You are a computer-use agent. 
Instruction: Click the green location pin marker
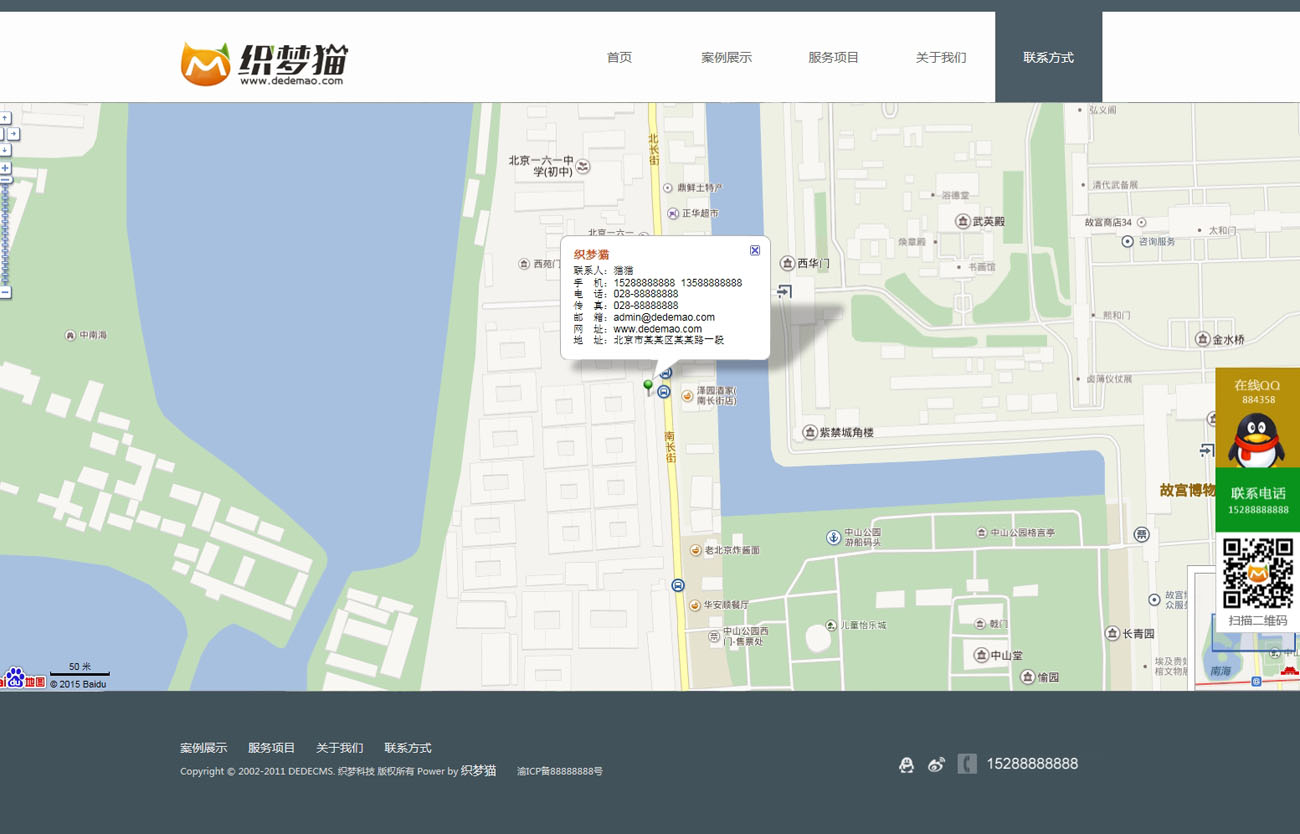coord(648,386)
